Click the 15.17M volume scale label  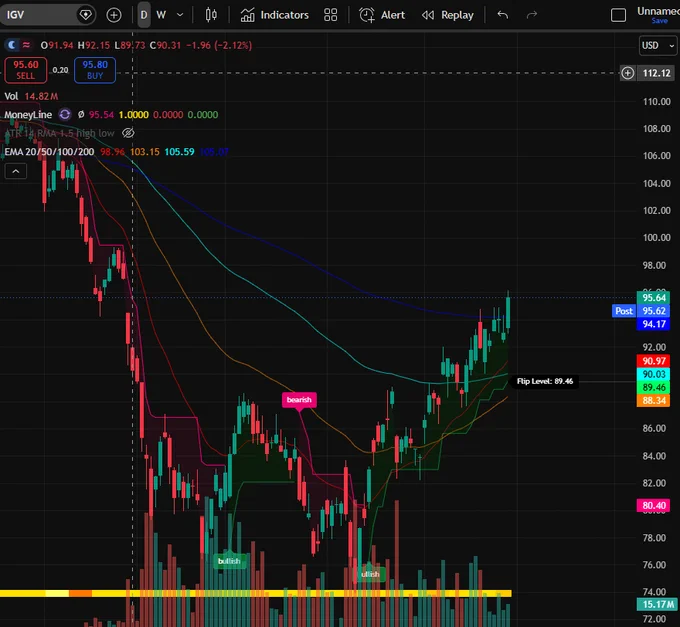pos(657,604)
